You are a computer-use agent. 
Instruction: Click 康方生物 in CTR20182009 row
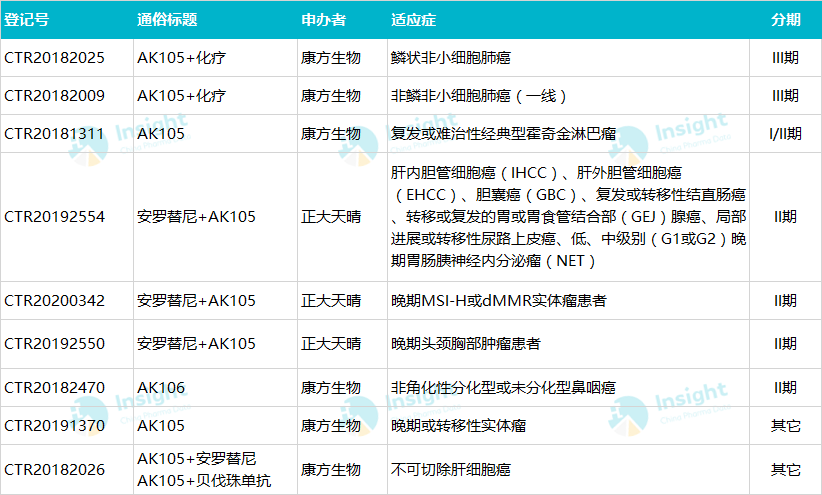[331, 96]
